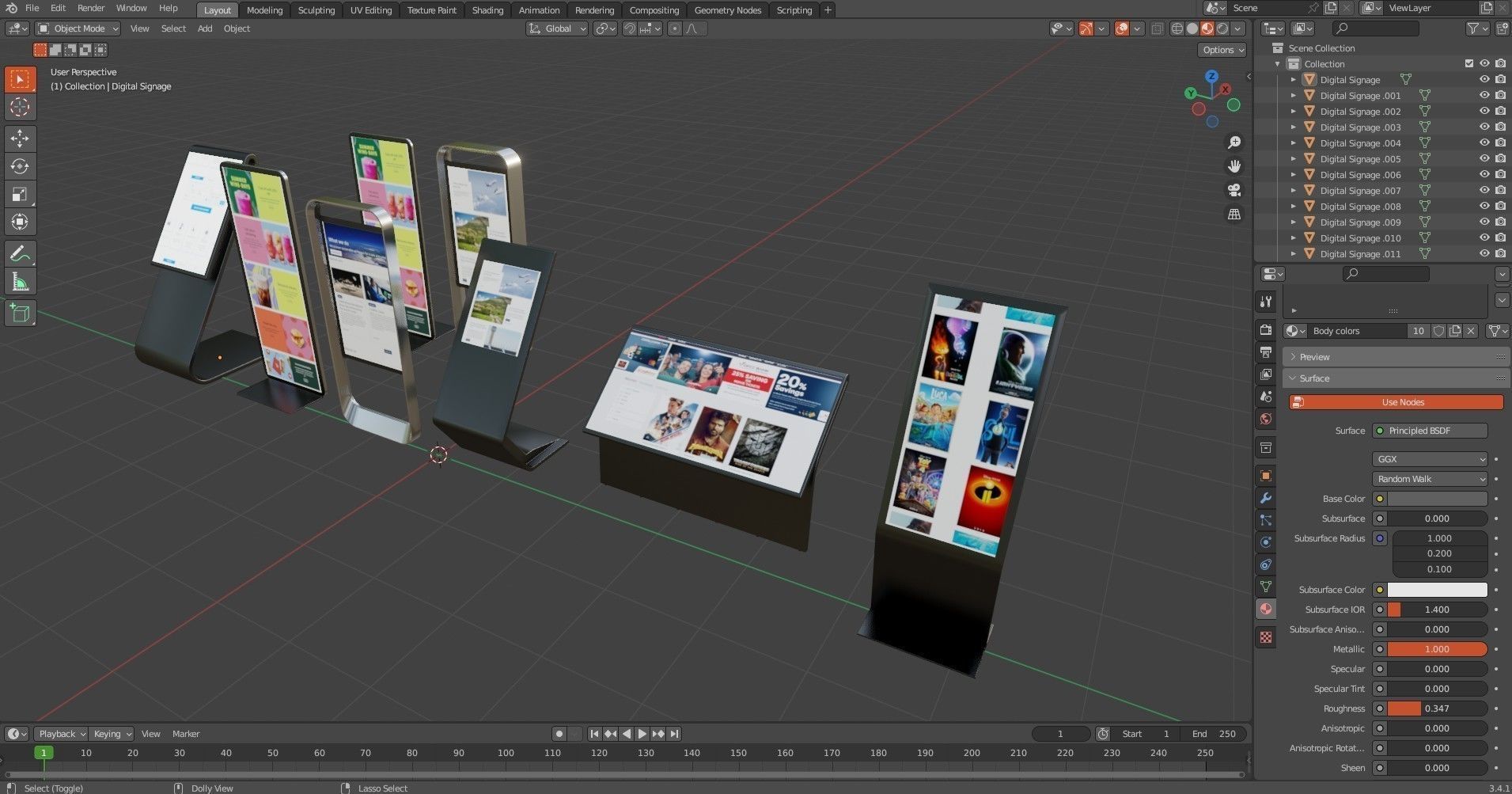
Task: Pick the Rotate tool
Action: (x=20, y=166)
